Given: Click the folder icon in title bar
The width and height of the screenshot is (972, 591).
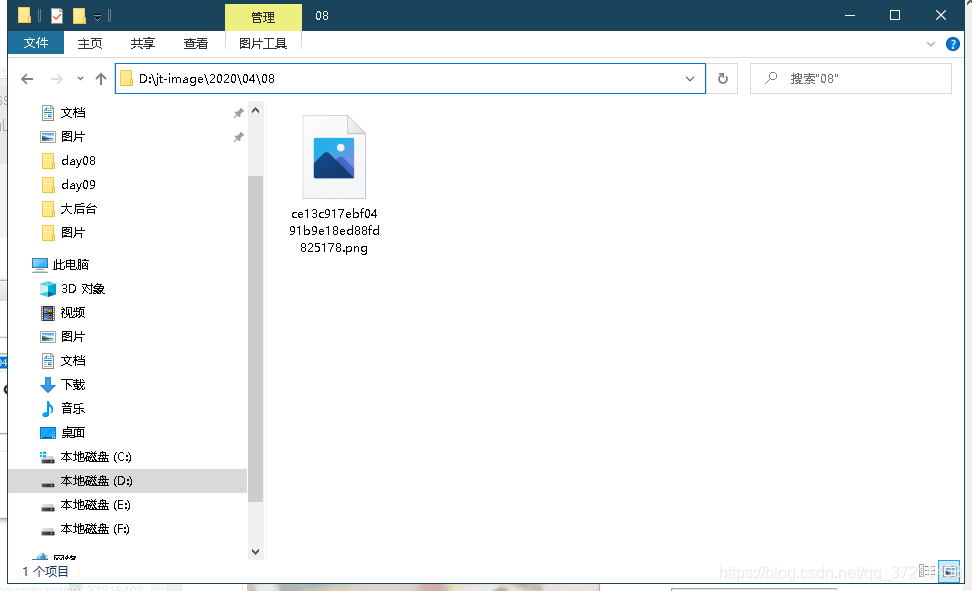Looking at the screenshot, I should tap(24, 16).
